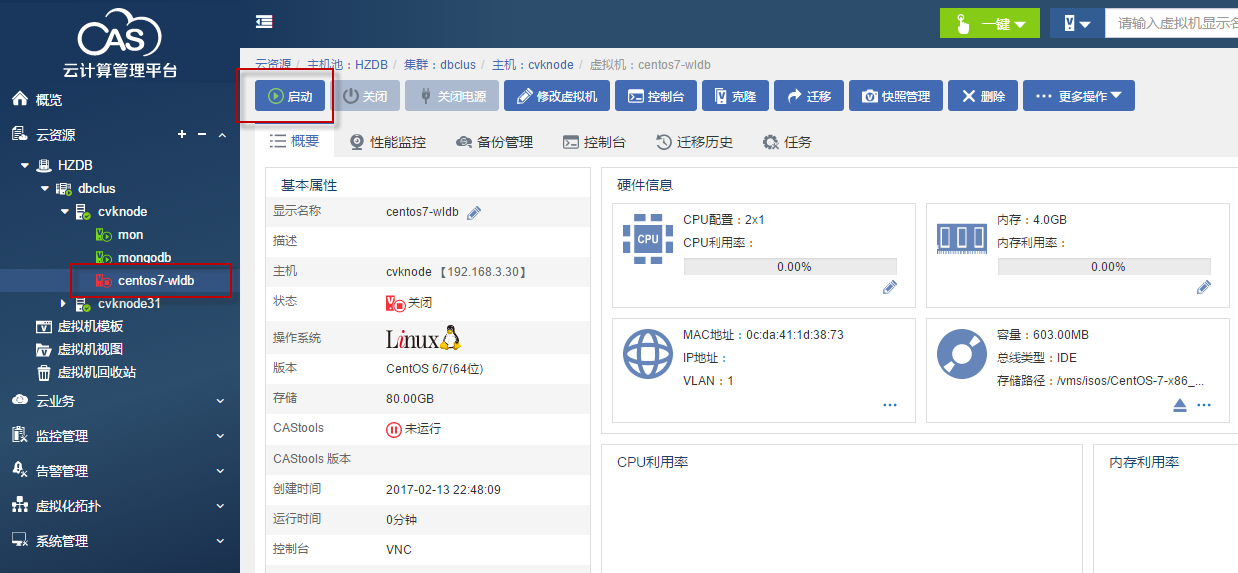Delete the VM with 删除 button
1238x573 pixels.
(983, 96)
